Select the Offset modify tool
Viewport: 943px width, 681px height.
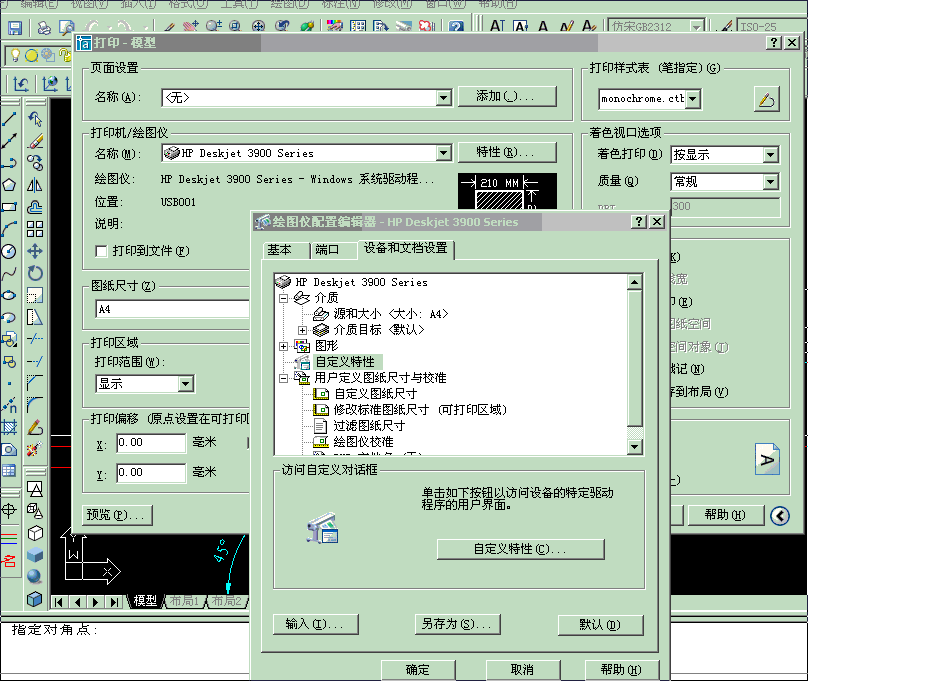pyautogui.click(x=35, y=207)
